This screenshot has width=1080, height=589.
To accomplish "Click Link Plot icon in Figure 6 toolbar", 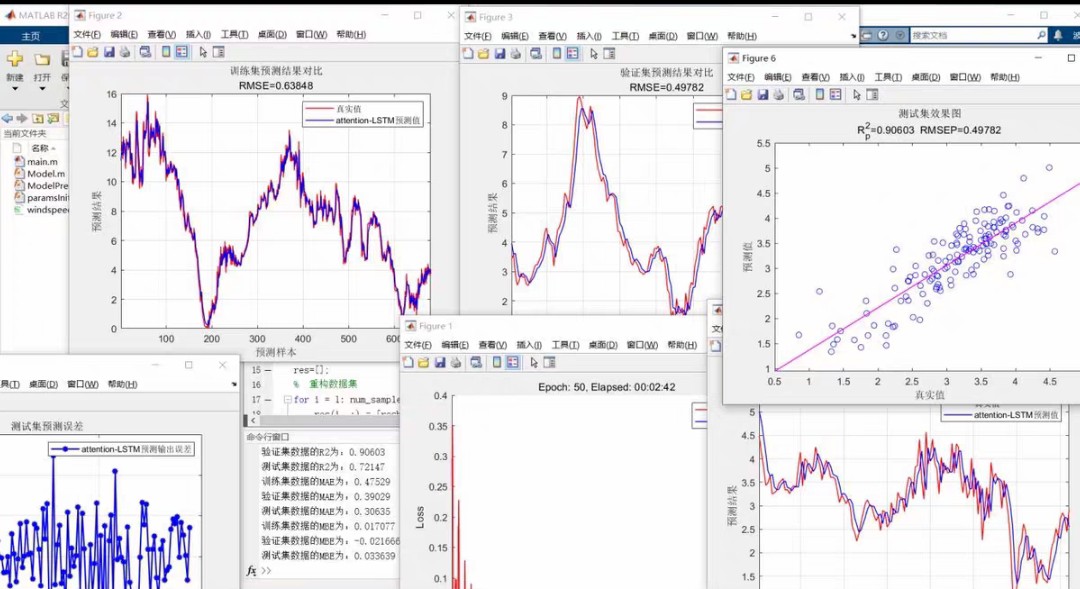I will (799, 95).
